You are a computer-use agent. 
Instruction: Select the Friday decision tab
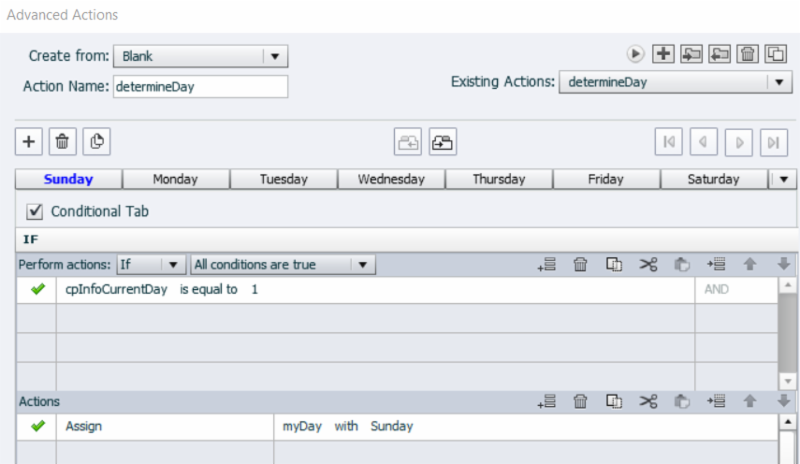pos(606,180)
